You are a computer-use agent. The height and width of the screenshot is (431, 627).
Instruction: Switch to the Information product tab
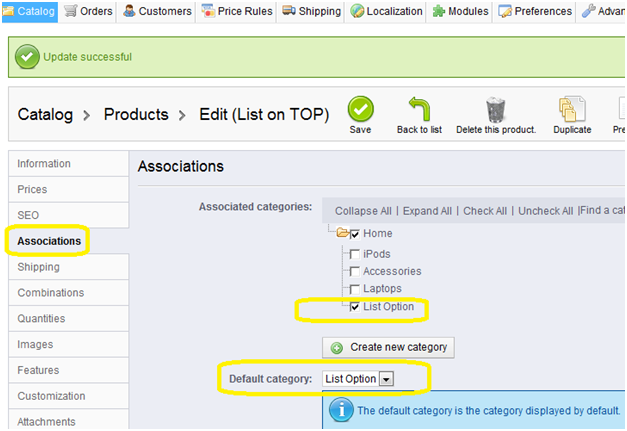point(68,164)
